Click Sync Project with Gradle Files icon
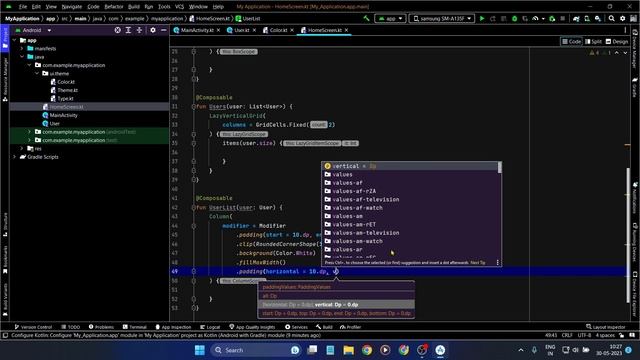Image resolution: width=640 pixels, height=360 pixels. point(576,18)
